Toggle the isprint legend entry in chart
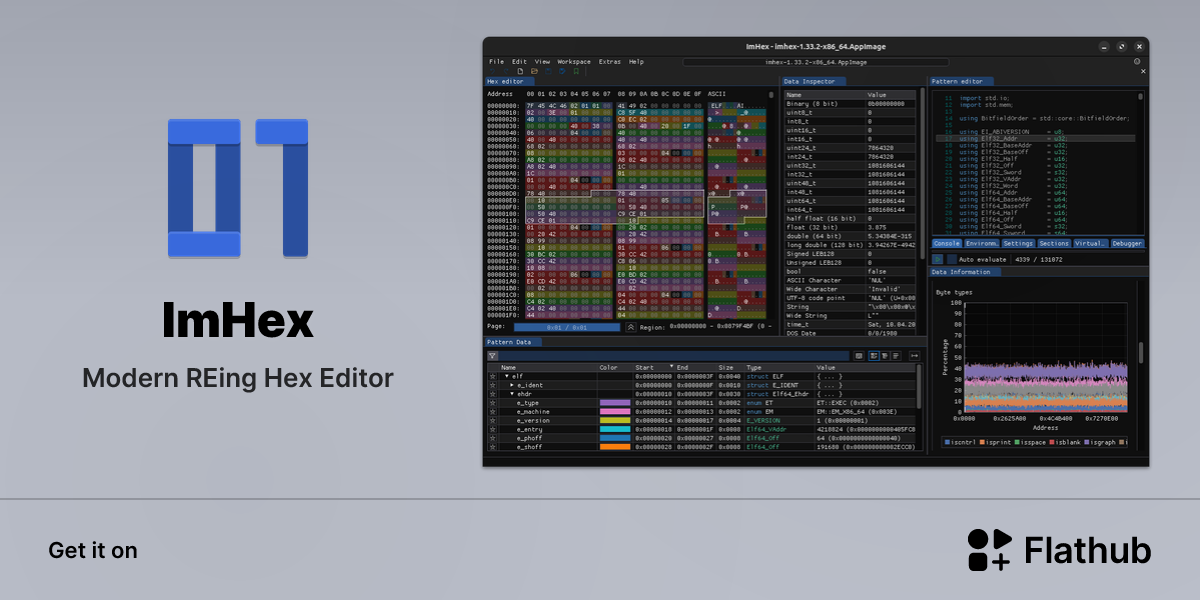 point(995,441)
